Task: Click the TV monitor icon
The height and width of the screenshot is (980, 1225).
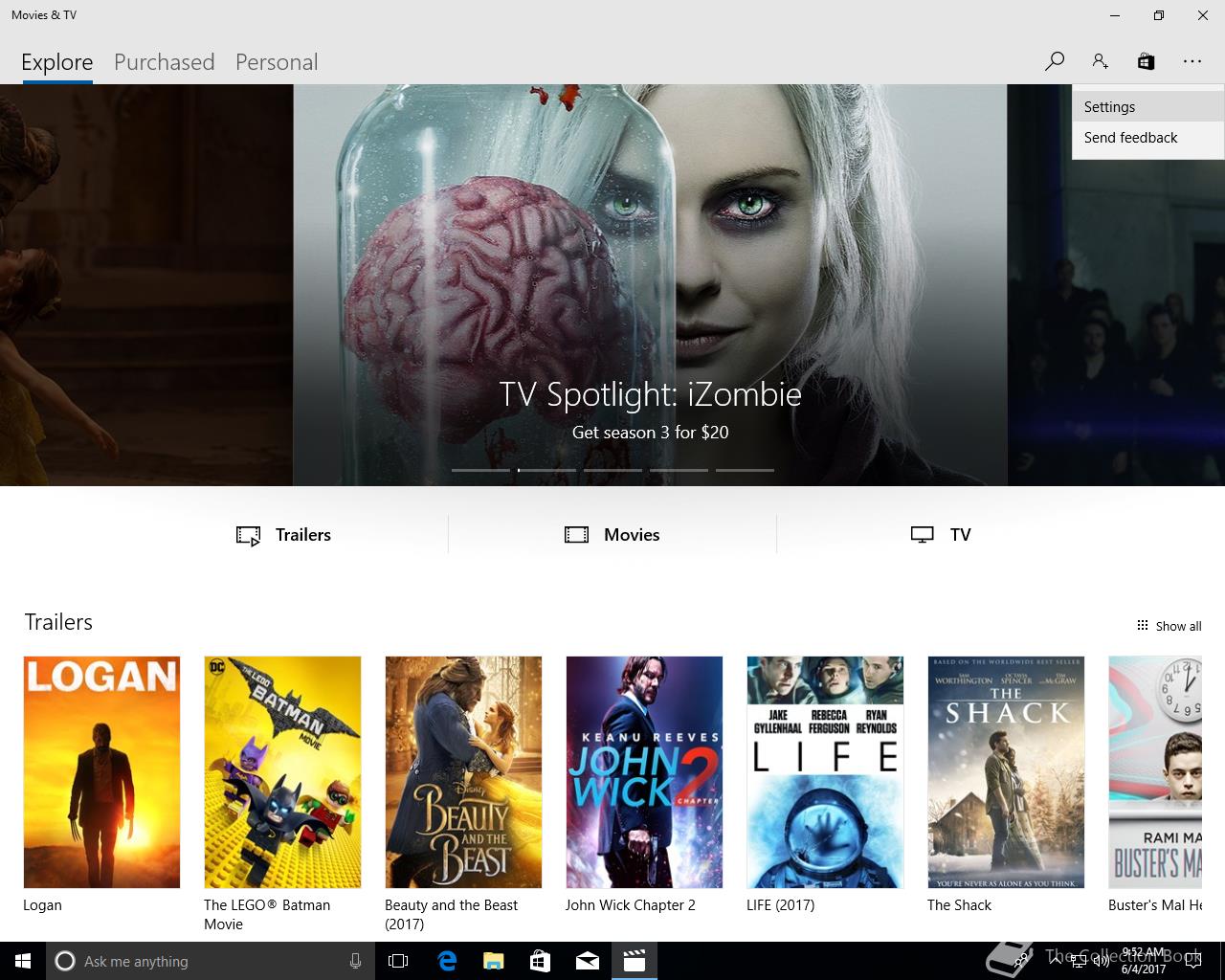Action: click(923, 535)
